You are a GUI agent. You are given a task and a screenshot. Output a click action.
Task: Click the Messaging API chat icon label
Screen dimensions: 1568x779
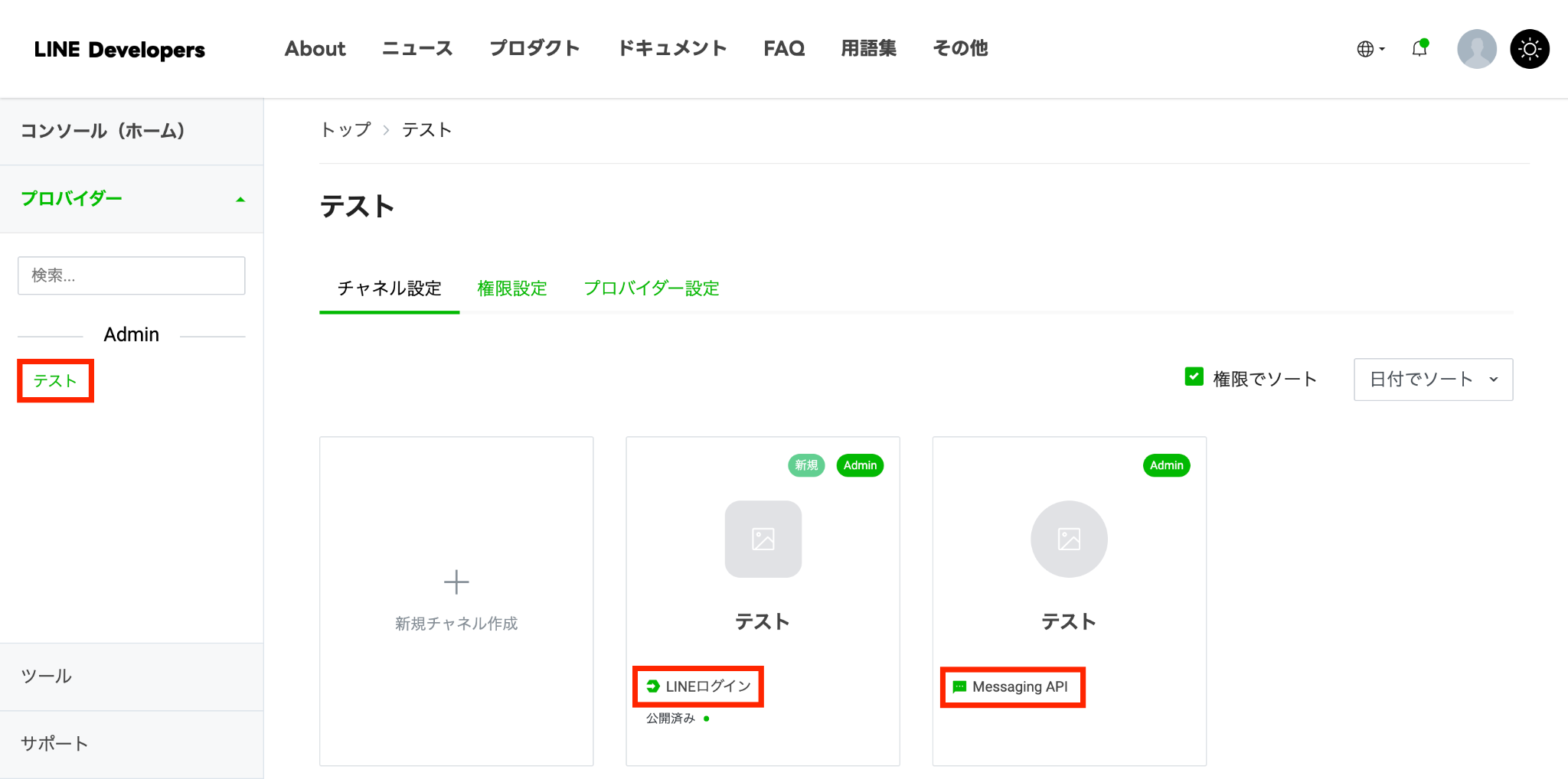(x=1010, y=687)
